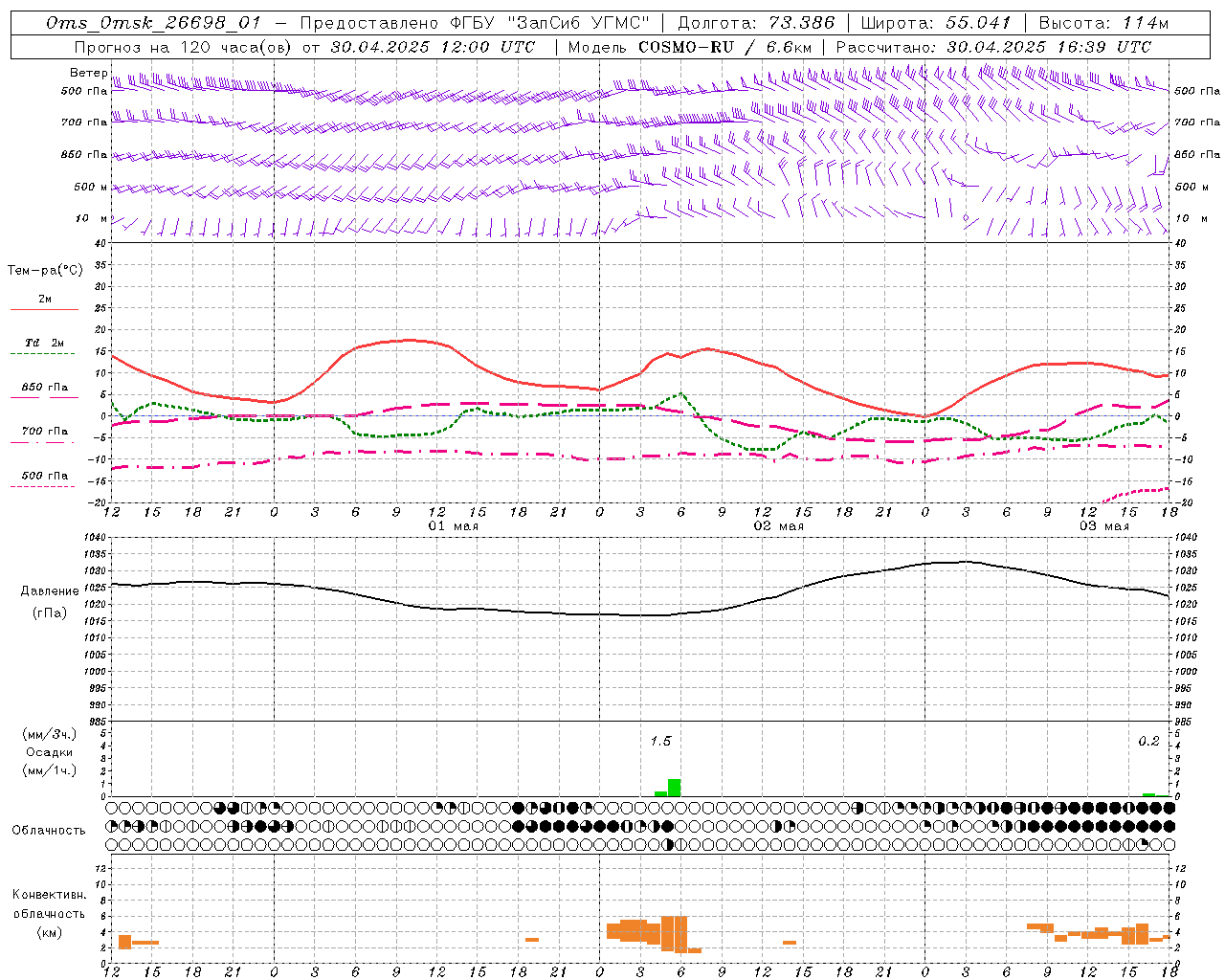The image size is (1225, 980).
Task: Click the tall green precipitation bar
Action: click(675, 788)
